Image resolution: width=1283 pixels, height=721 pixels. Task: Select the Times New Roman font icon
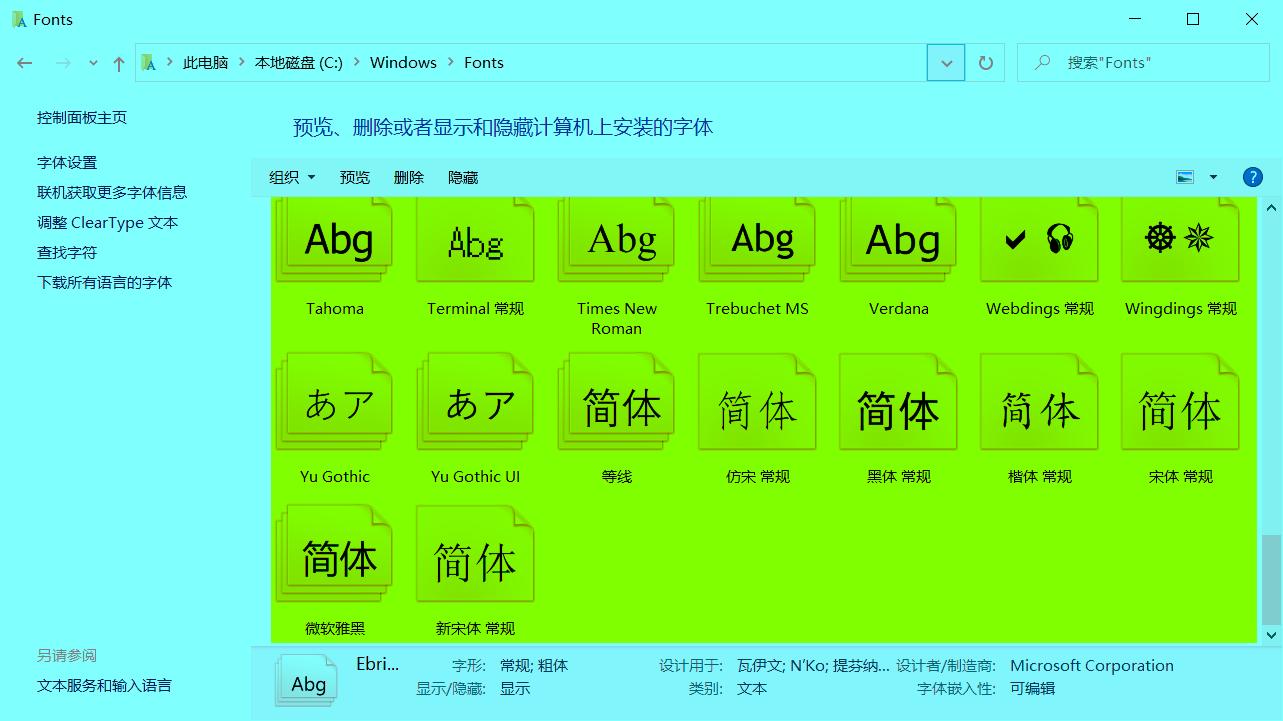click(616, 239)
